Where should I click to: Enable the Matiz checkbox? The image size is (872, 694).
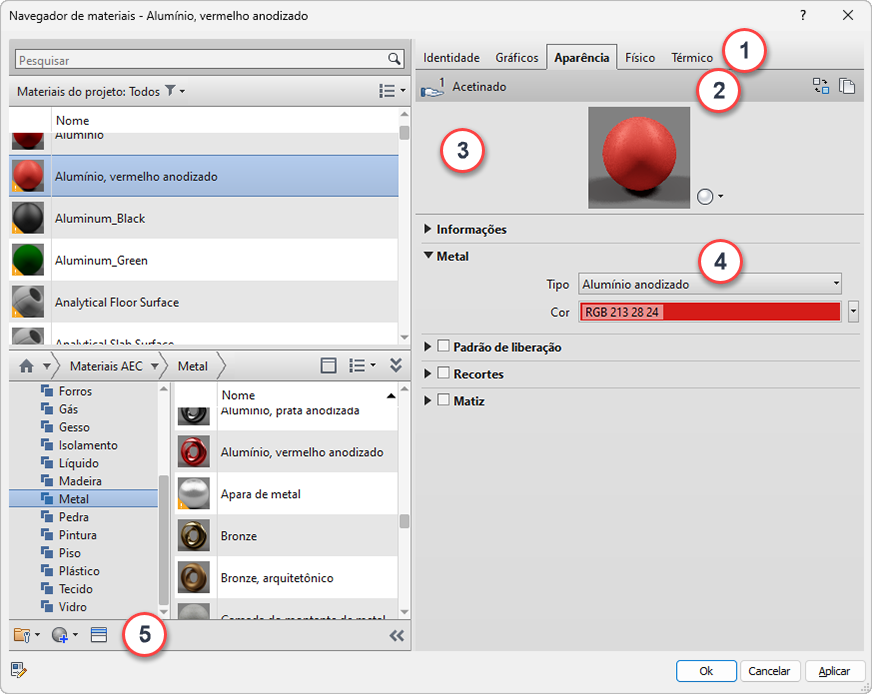(443, 400)
